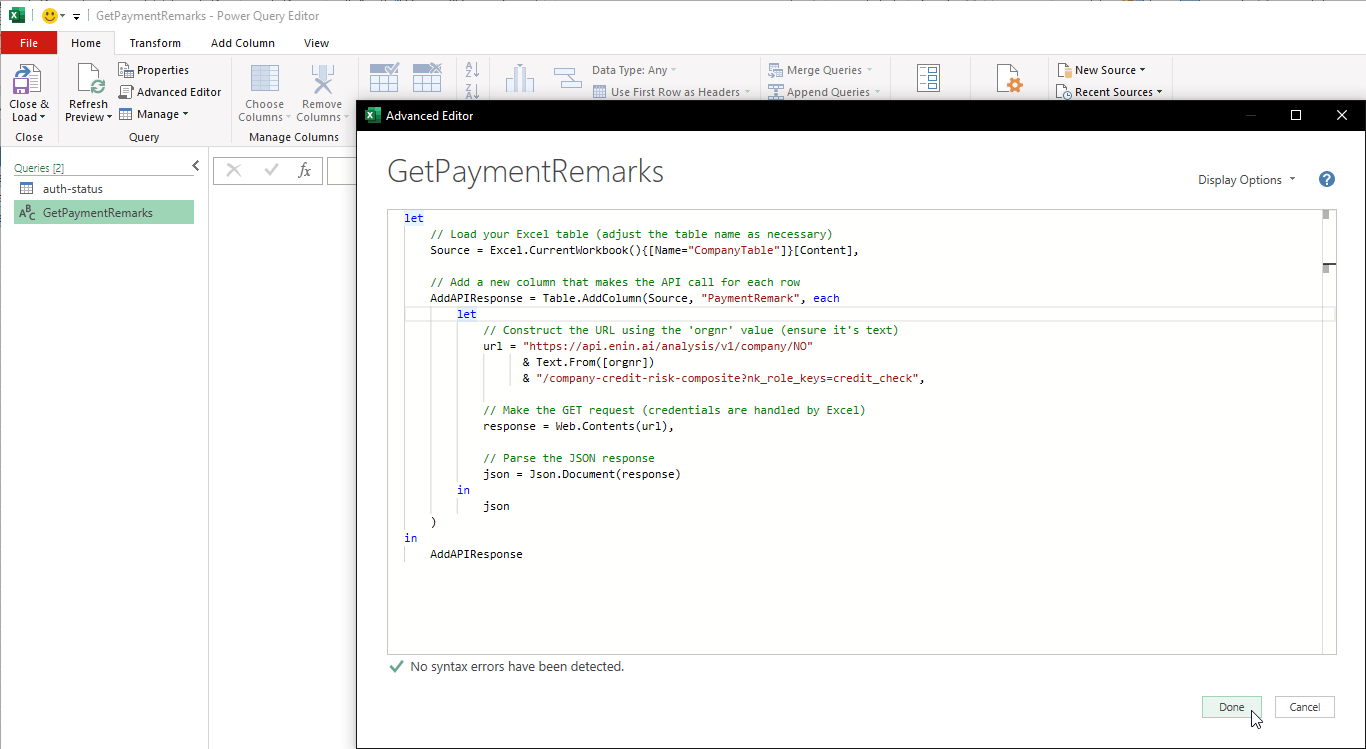Image resolution: width=1366 pixels, height=749 pixels.
Task: Click the smiley feedback icon
Action: tap(50, 16)
